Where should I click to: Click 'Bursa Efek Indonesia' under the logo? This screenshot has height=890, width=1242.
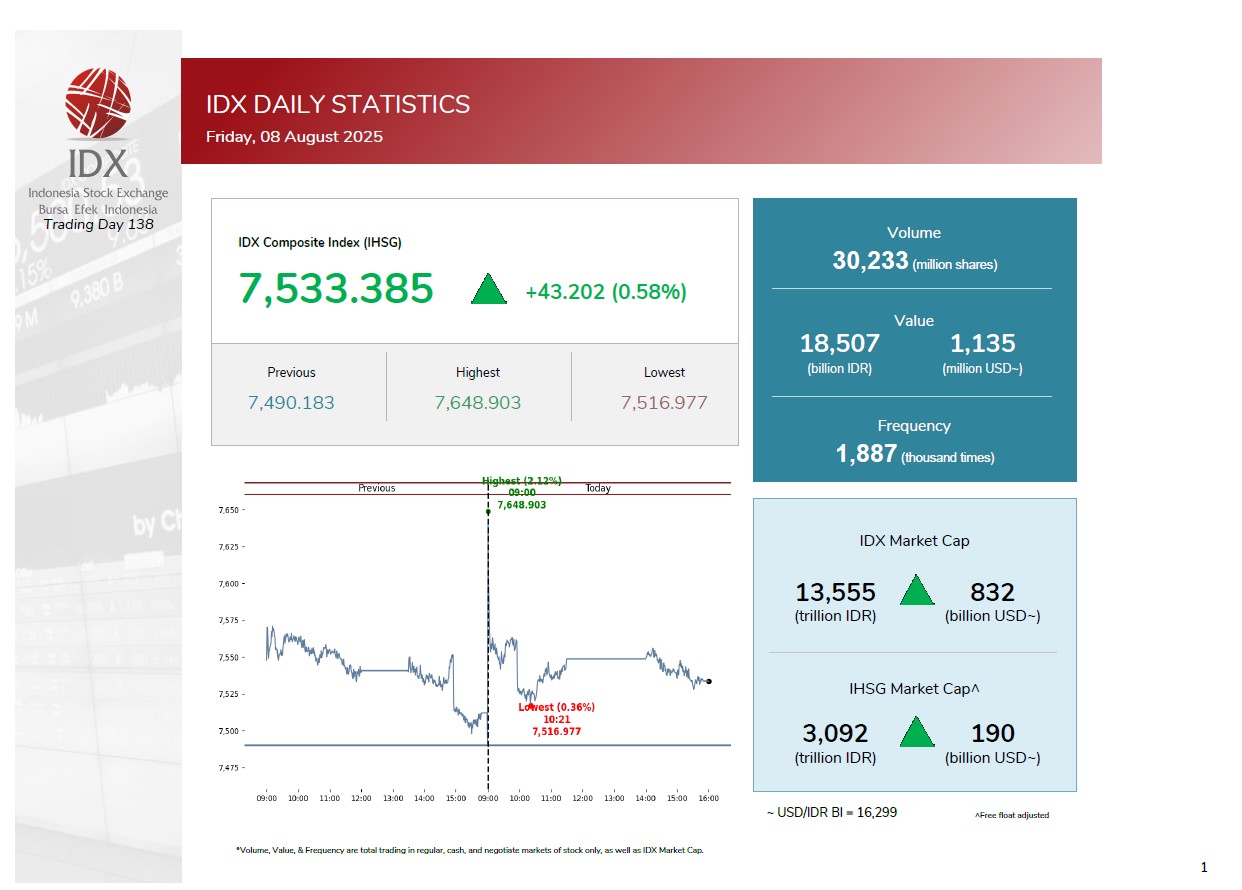pos(98,209)
